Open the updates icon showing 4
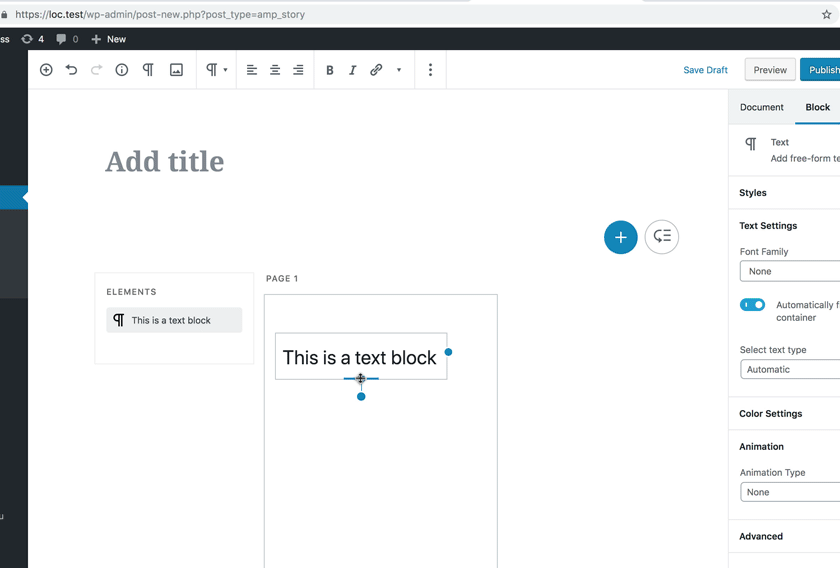 32,39
